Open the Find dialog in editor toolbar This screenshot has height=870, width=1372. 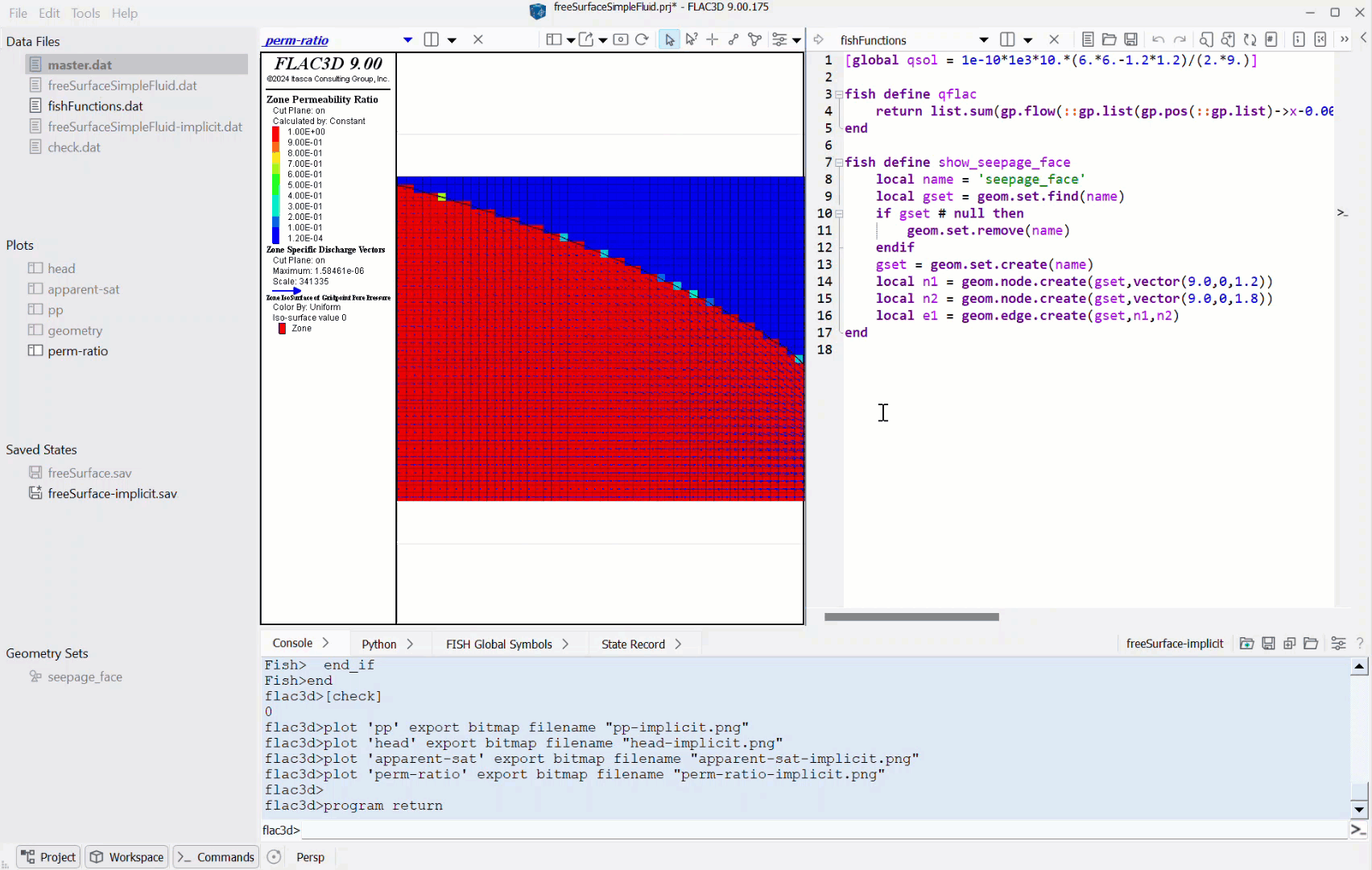[1205, 39]
